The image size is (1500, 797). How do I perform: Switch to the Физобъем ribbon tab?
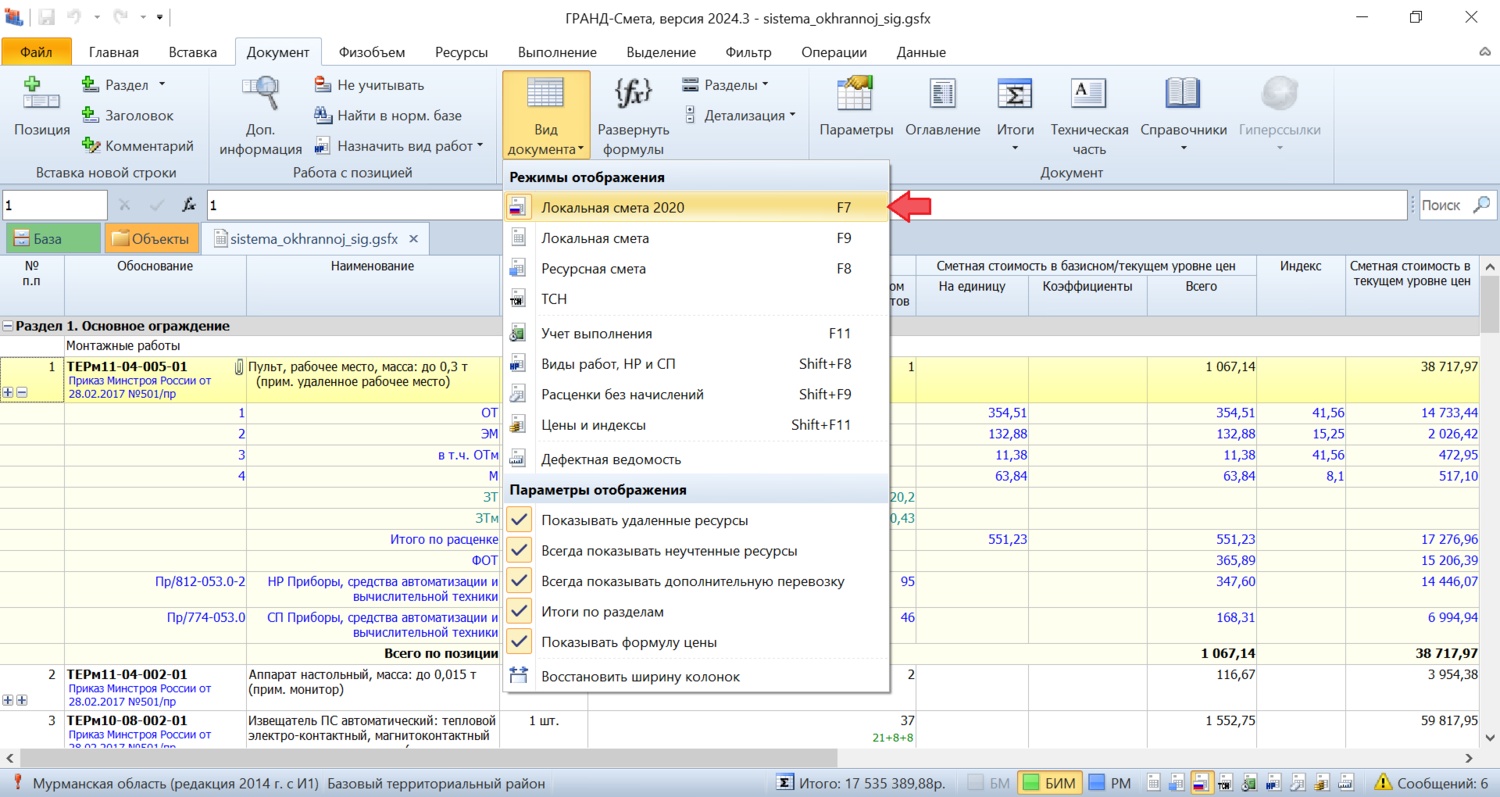[x=370, y=52]
